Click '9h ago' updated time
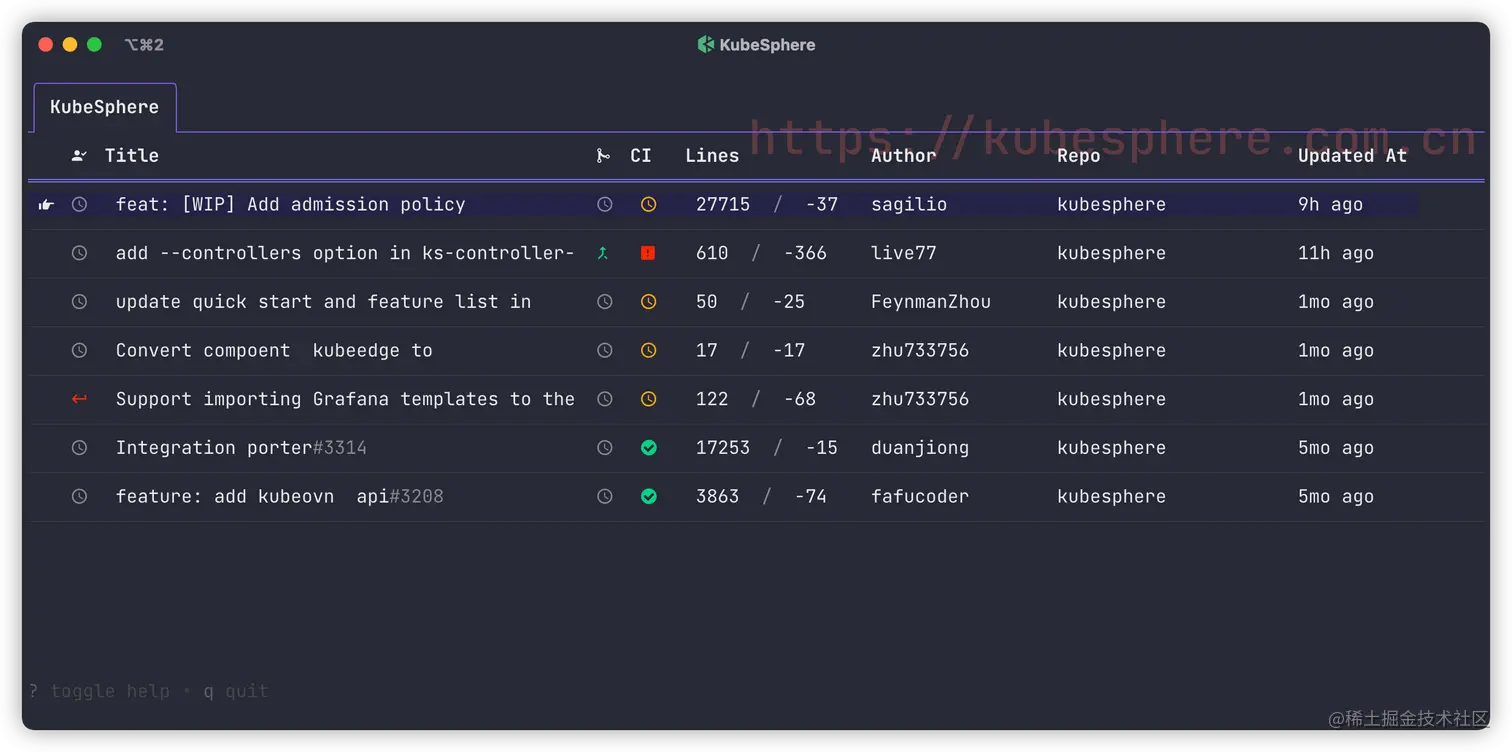Viewport: 1512px width, 752px height. (x=1331, y=204)
